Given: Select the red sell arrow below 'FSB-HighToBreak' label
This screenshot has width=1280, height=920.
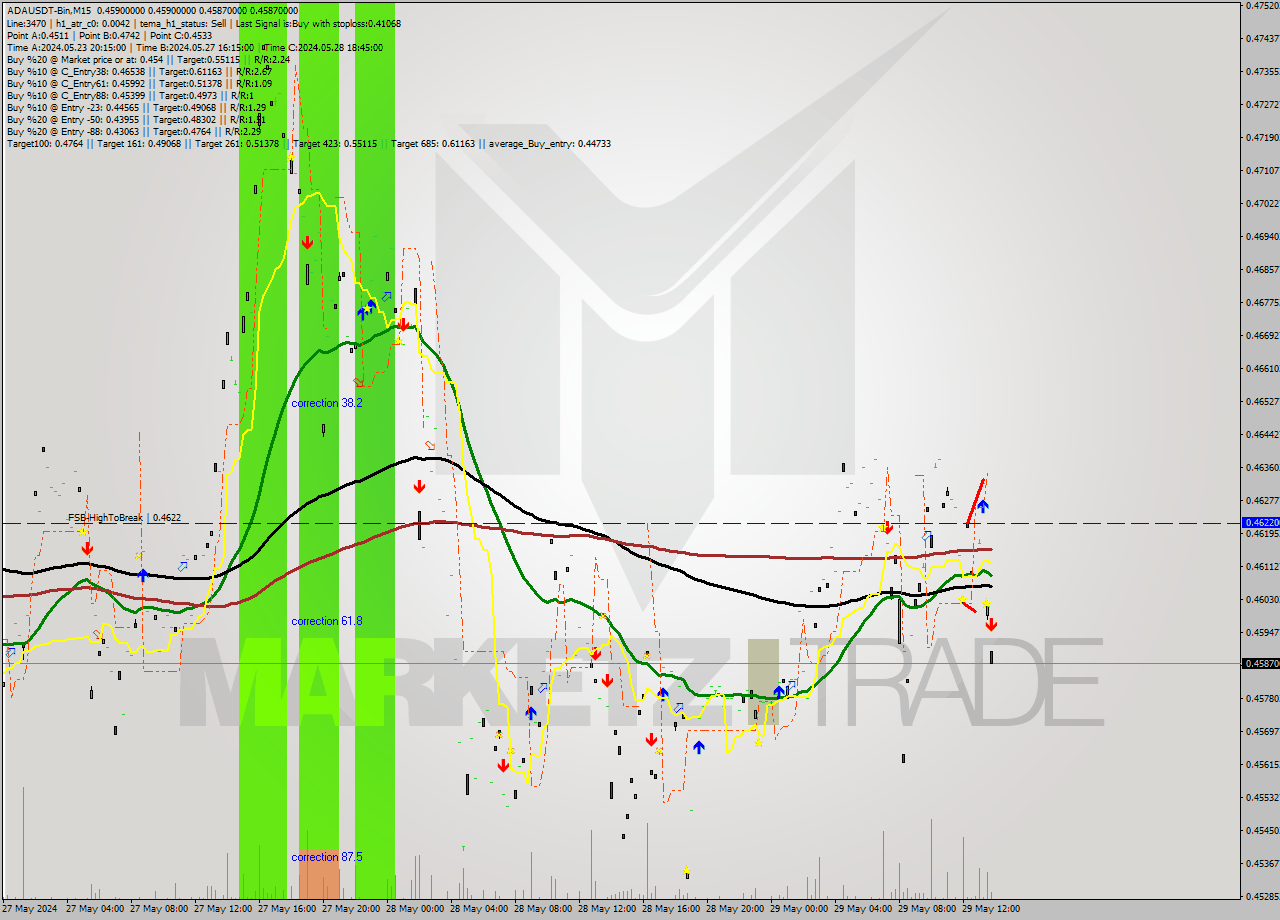Looking at the screenshot, I should [x=88, y=548].
